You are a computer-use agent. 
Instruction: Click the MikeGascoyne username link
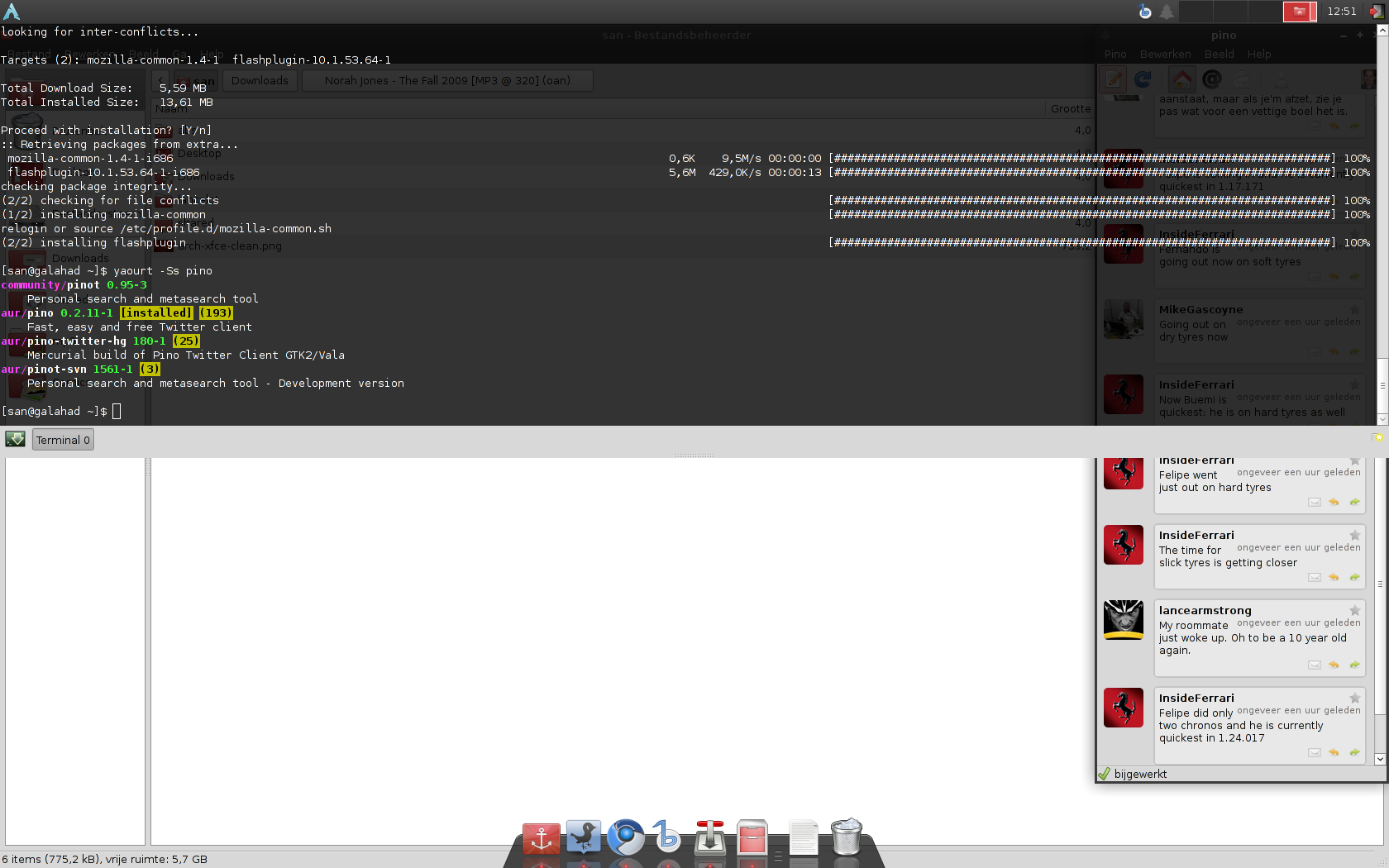tap(1200, 309)
